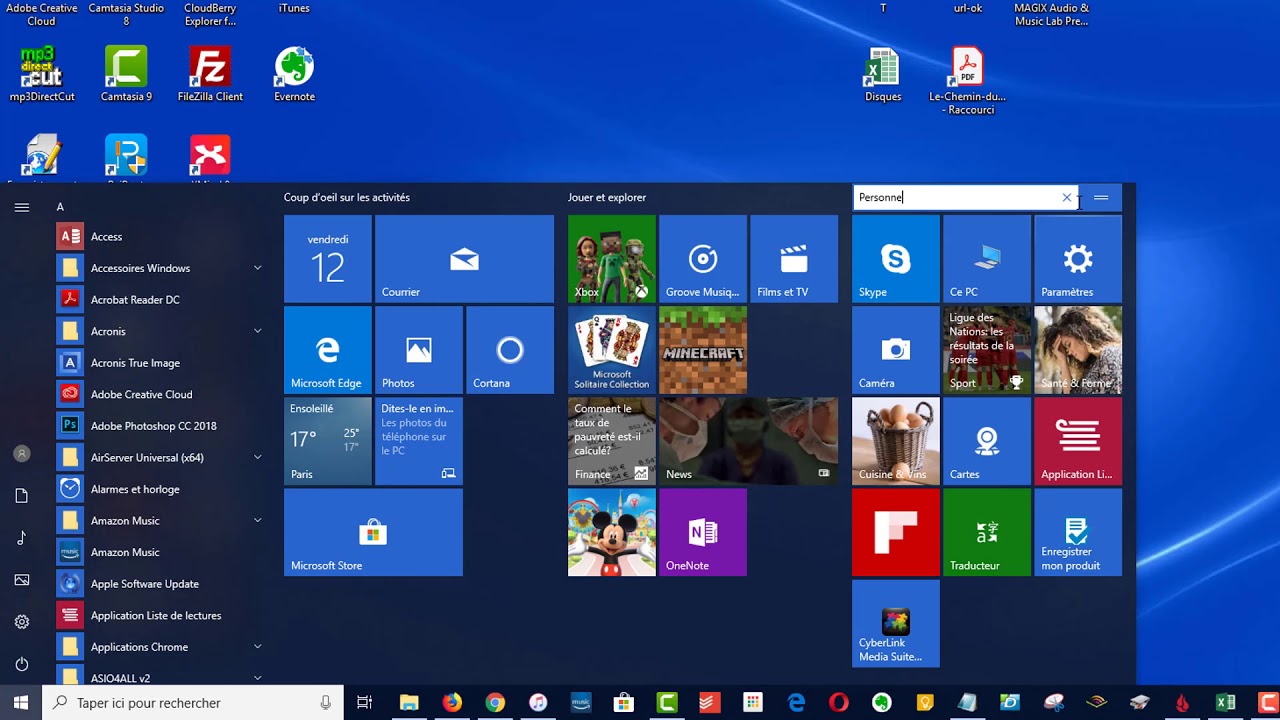Launch the Microsoft Edge tile
Image resolution: width=1280 pixels, height=720 pixels.
pos(327,350)
